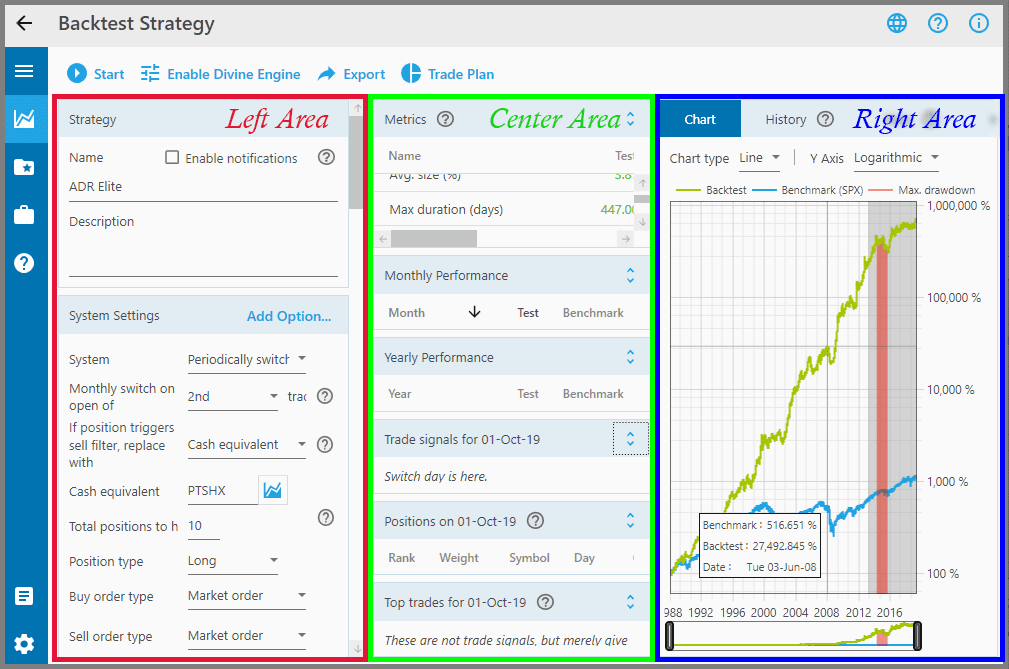Click the Start button
The image size is (1009, 669).
coord(96,74)
